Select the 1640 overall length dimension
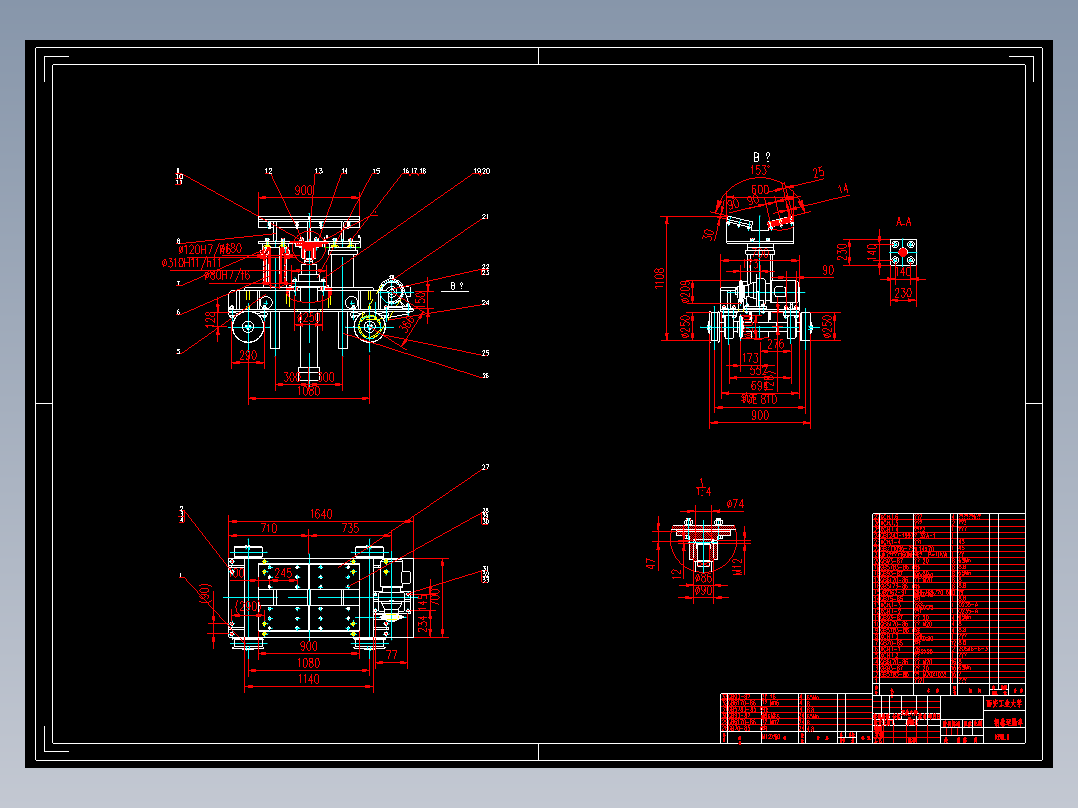1078x808 pixels. [321, 514]
